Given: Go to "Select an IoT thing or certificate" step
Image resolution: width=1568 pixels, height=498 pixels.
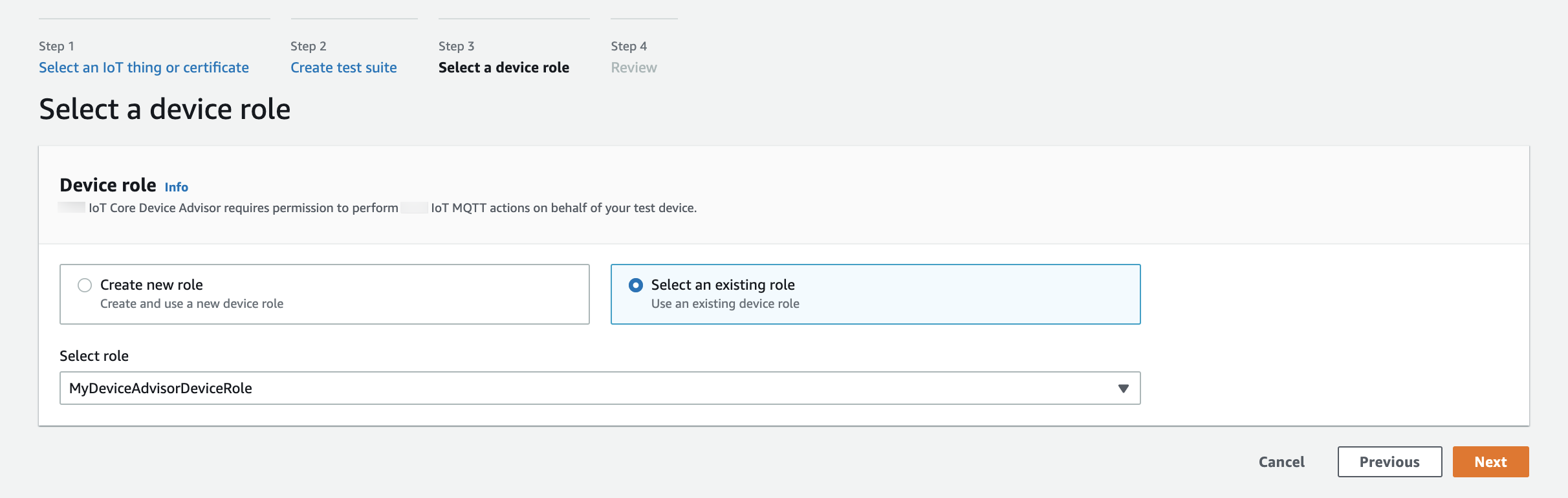Looking at the screenshot, I should click(144, 68).
